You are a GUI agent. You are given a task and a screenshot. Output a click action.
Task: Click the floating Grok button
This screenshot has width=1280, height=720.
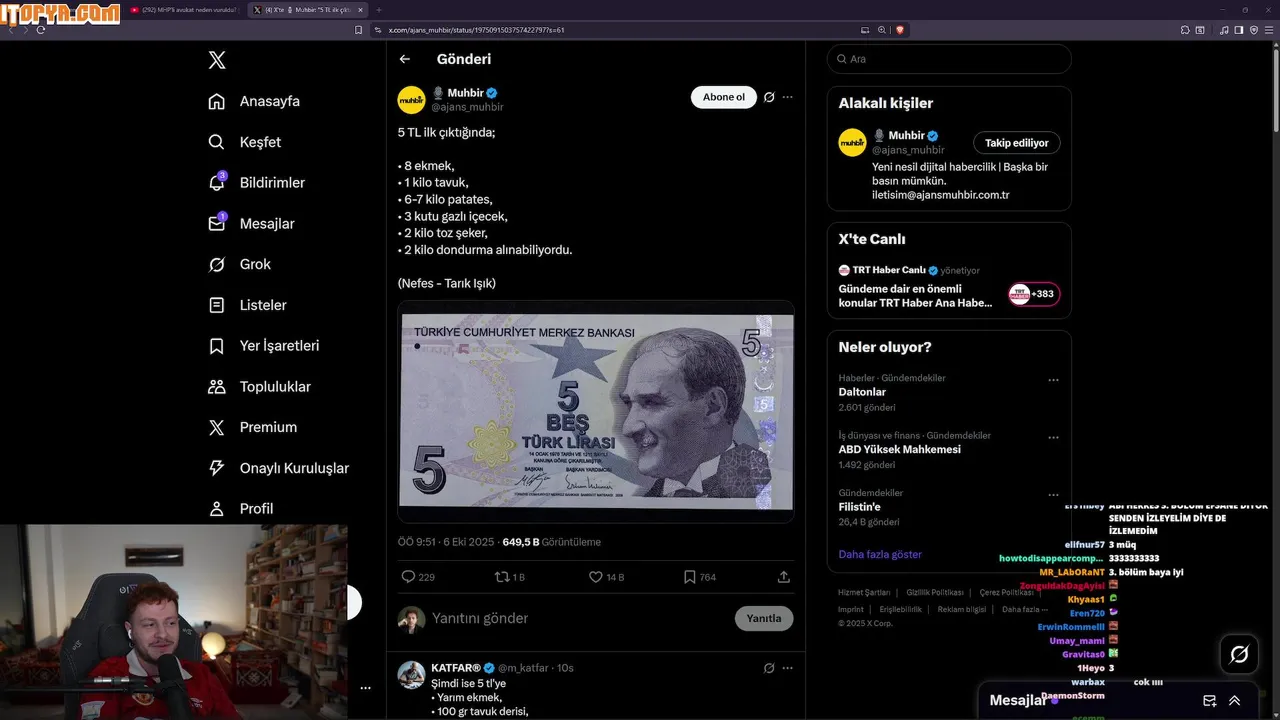(1239, 654)
